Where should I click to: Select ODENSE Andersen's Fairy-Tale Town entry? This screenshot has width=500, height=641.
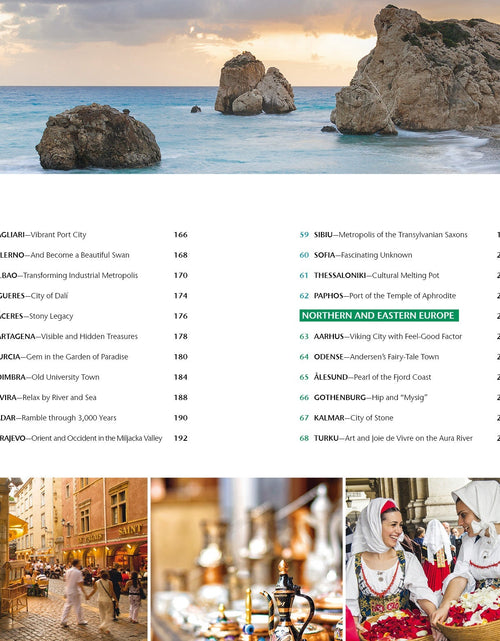point(377,357)
